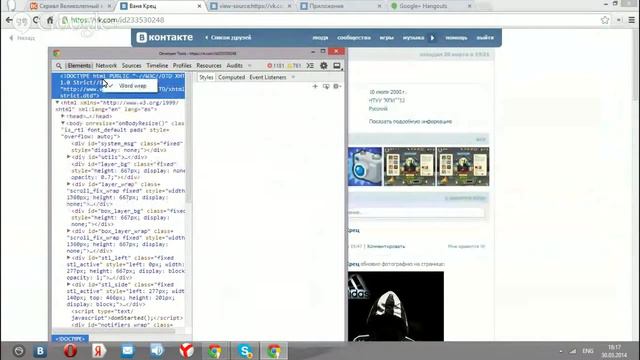
Task: Click the 'Показать подробную информацию' link
Action: (x=410, y=122)
